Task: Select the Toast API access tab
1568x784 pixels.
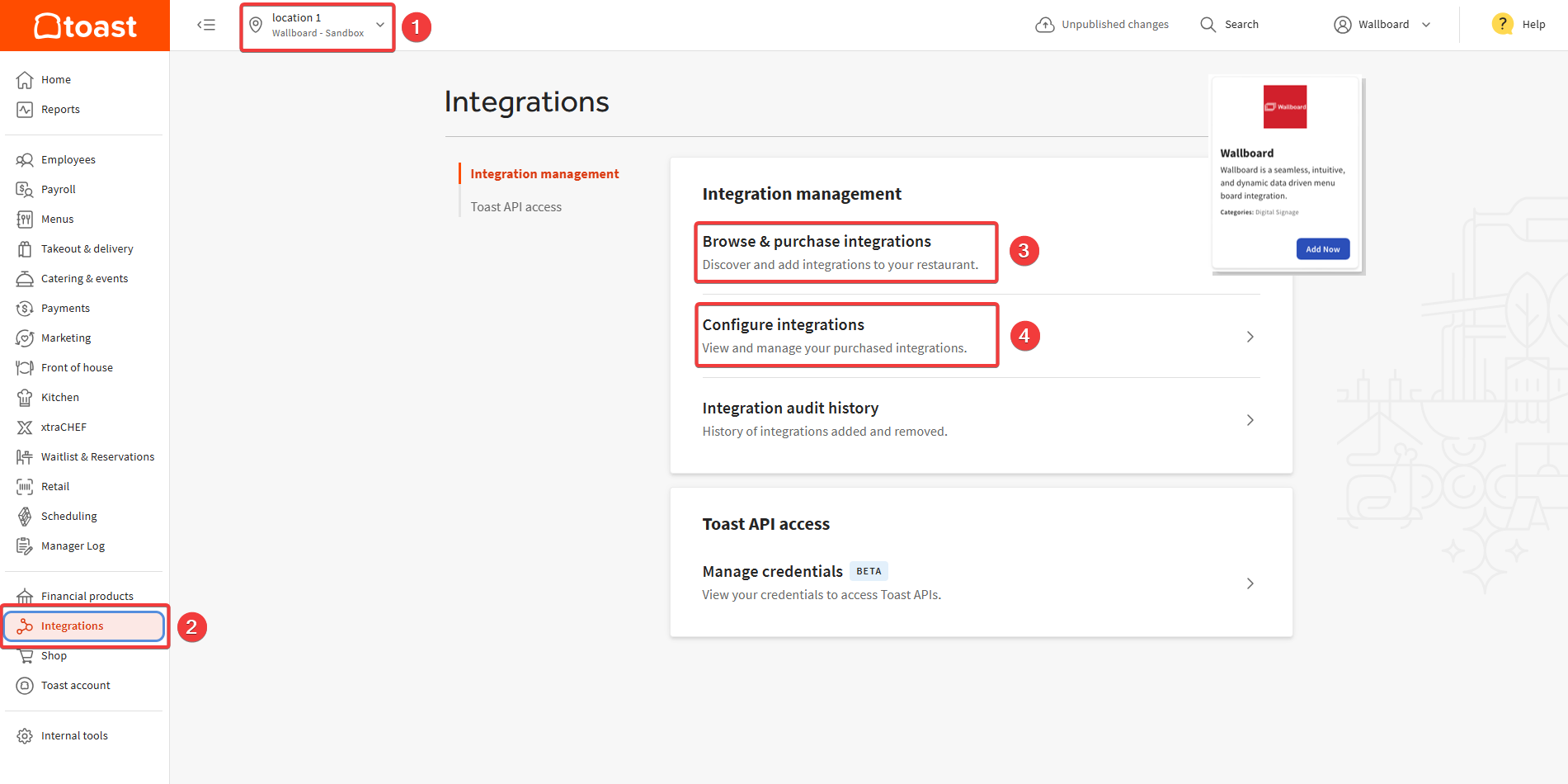Action: click(516, 207)
